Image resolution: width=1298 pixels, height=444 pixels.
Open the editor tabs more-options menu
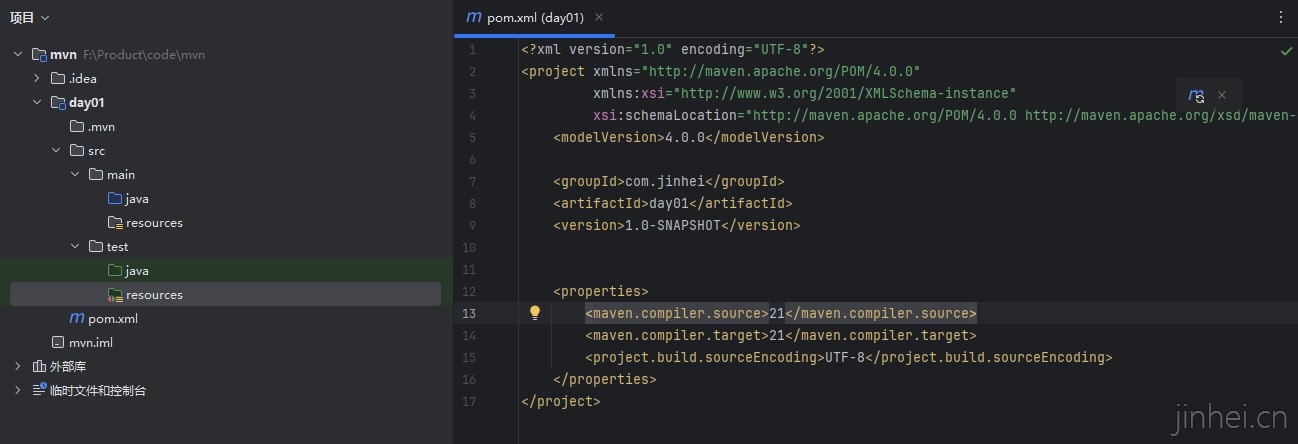pyautogui.click(x=1281, y=17)
